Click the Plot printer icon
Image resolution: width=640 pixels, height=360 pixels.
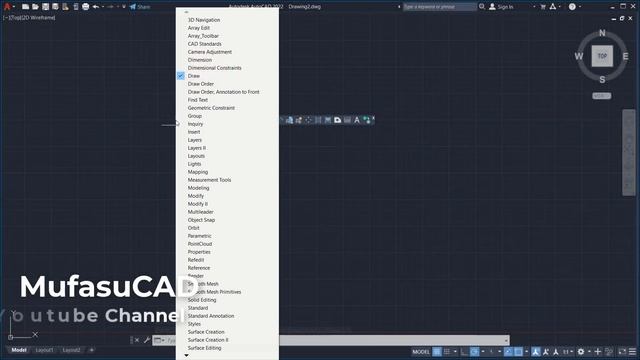pos(85,7)
